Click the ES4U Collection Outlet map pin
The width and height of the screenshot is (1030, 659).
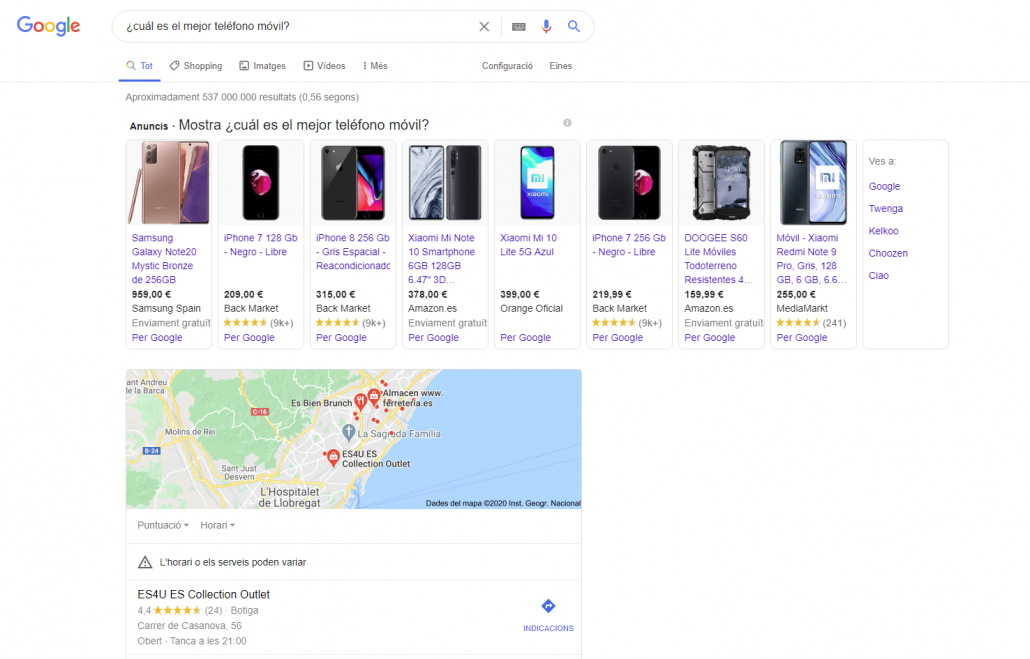click(333, 457)
